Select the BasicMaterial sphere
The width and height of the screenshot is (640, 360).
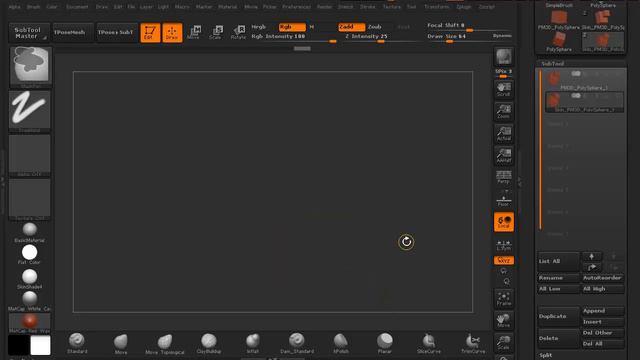click(29, 232)
